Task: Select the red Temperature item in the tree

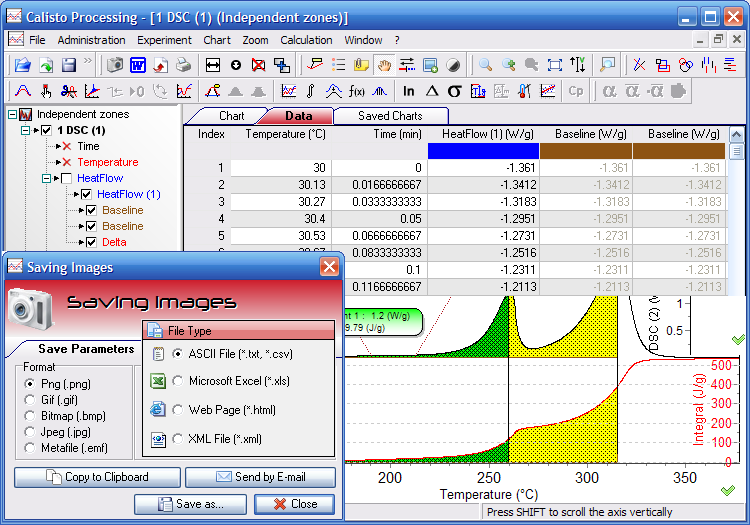Action: (x=108, y=162)
